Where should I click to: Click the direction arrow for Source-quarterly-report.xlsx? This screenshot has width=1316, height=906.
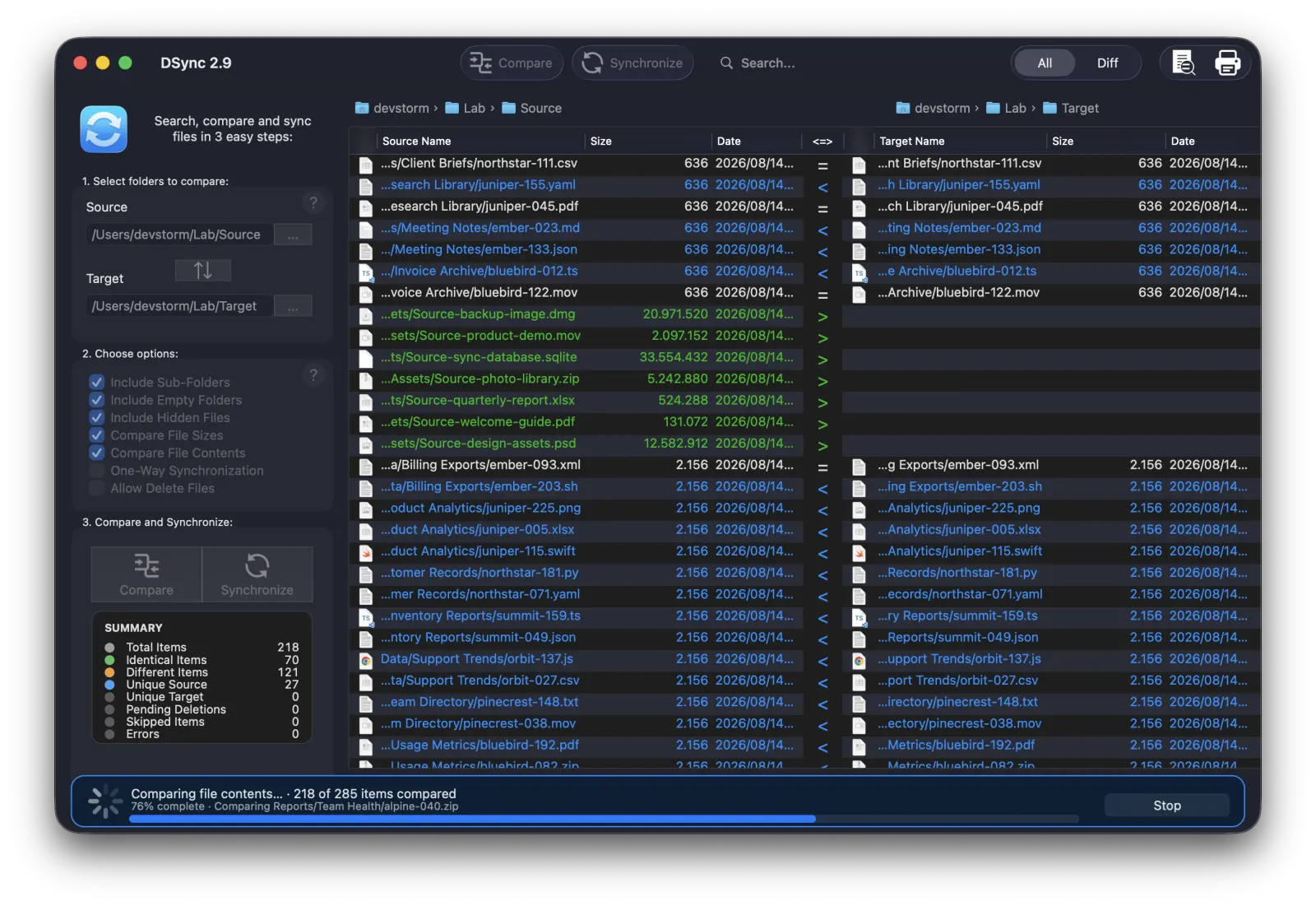coord(822,402)
